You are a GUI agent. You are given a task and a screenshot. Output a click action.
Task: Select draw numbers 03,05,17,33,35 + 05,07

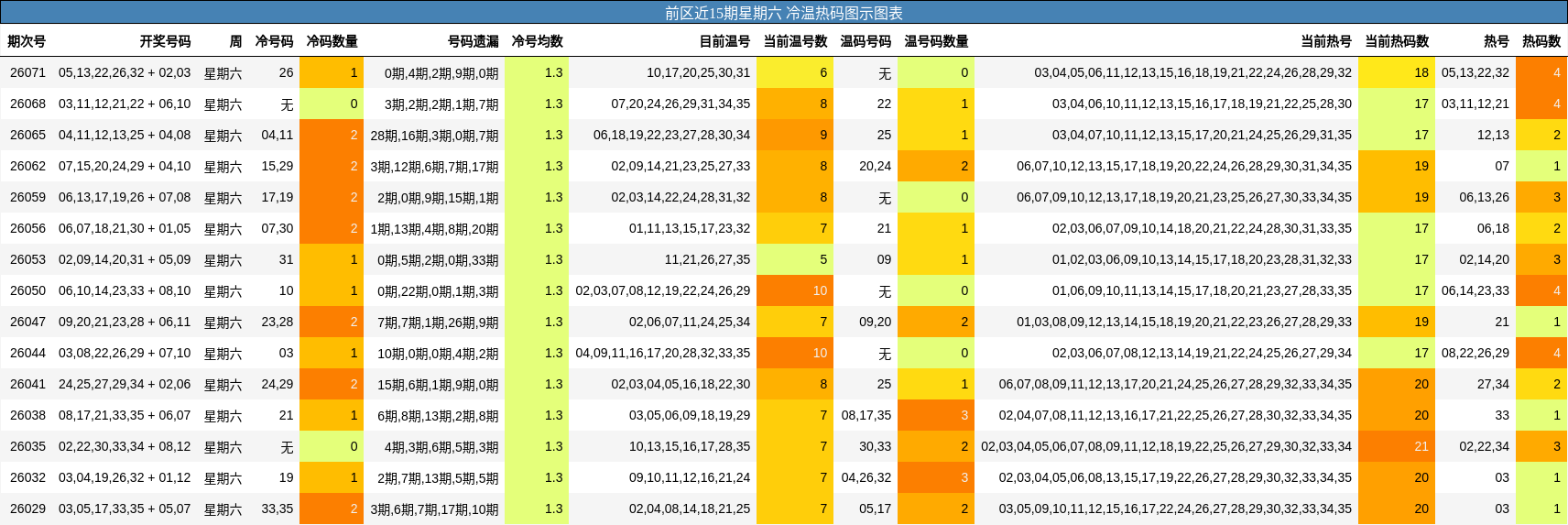(x=125, y=509)
